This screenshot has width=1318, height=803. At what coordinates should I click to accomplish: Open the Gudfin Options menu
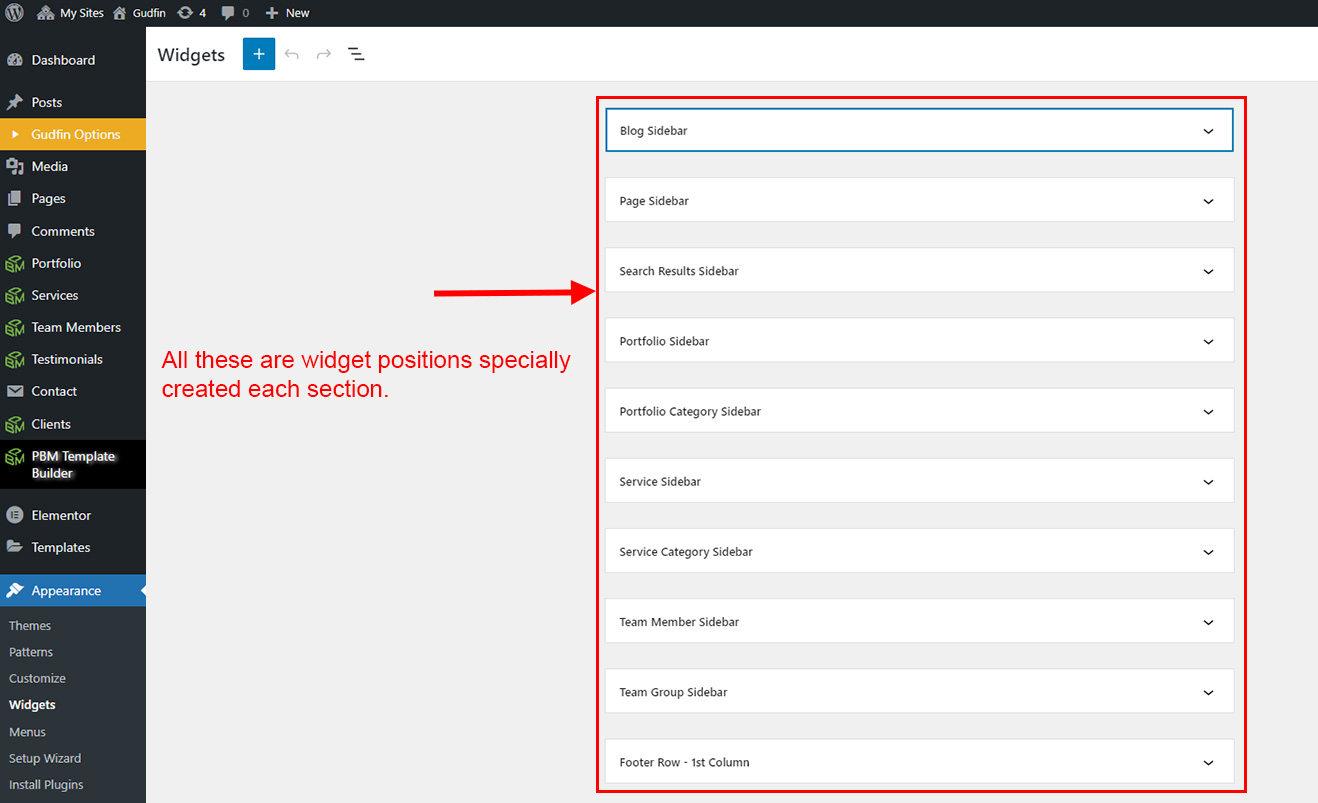click(75, 134)
